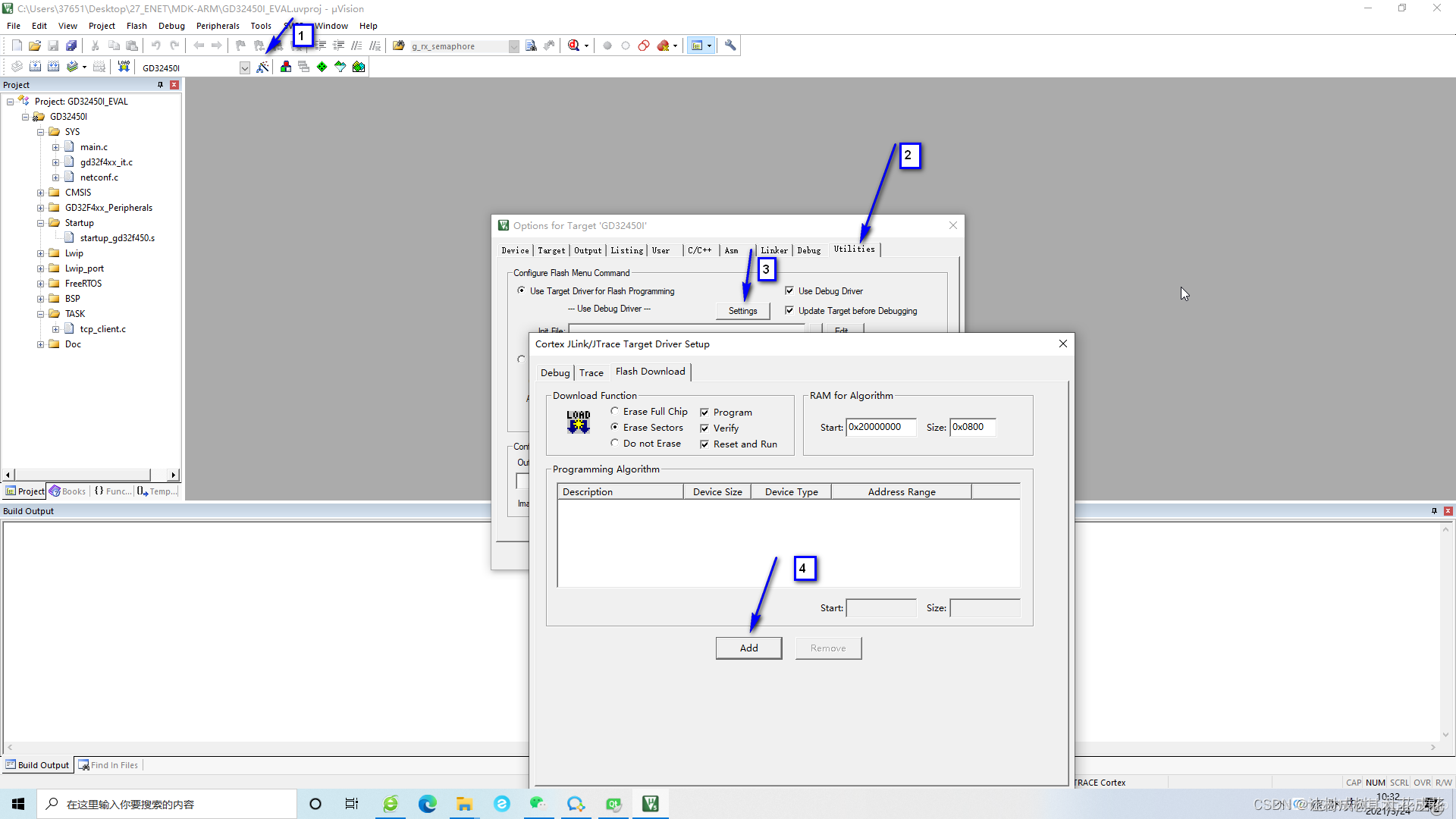Image resolution: width=1456 pixels, height=819 pixels.
Task: Launch Keil uVision from Windows taskbar
Action: pos(650,804)
